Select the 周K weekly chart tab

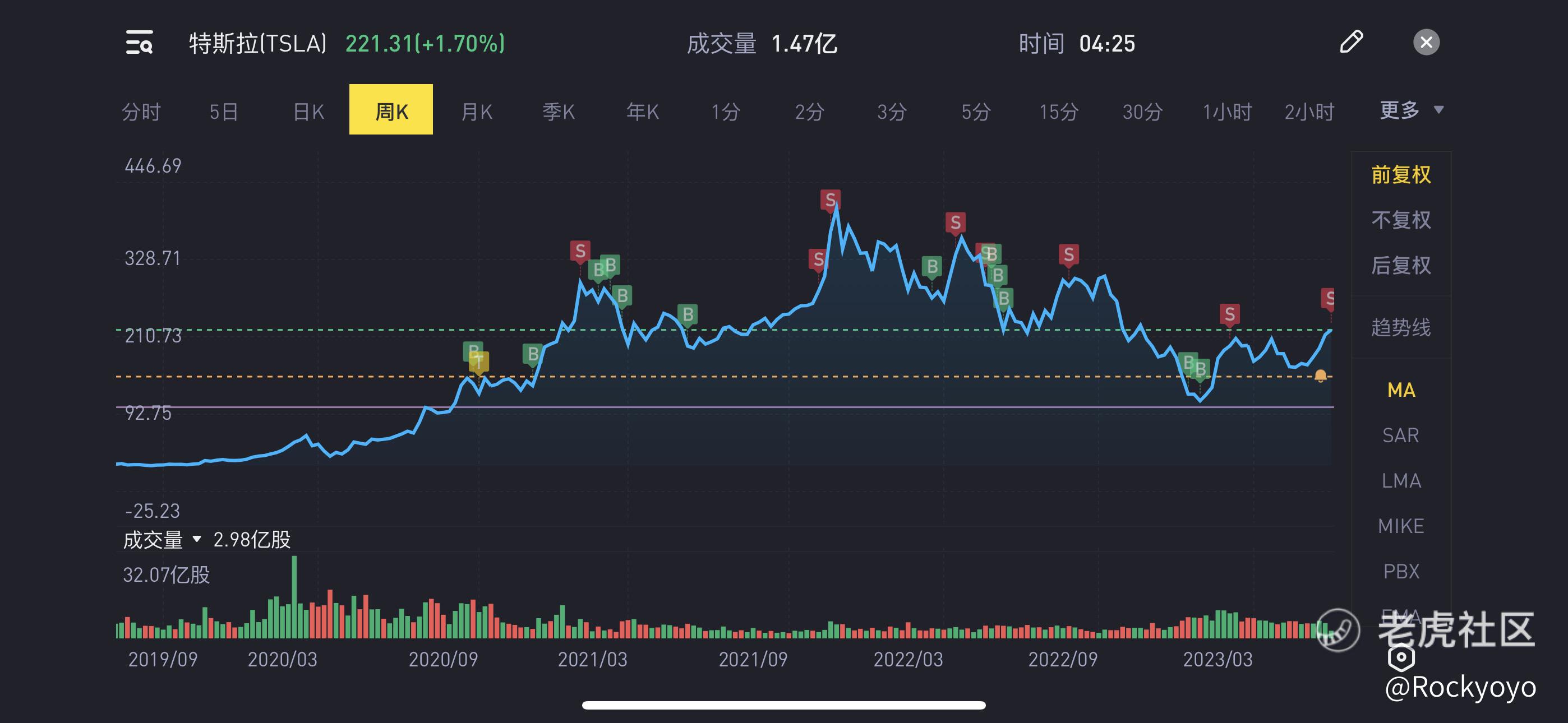(x=391, y=109)
